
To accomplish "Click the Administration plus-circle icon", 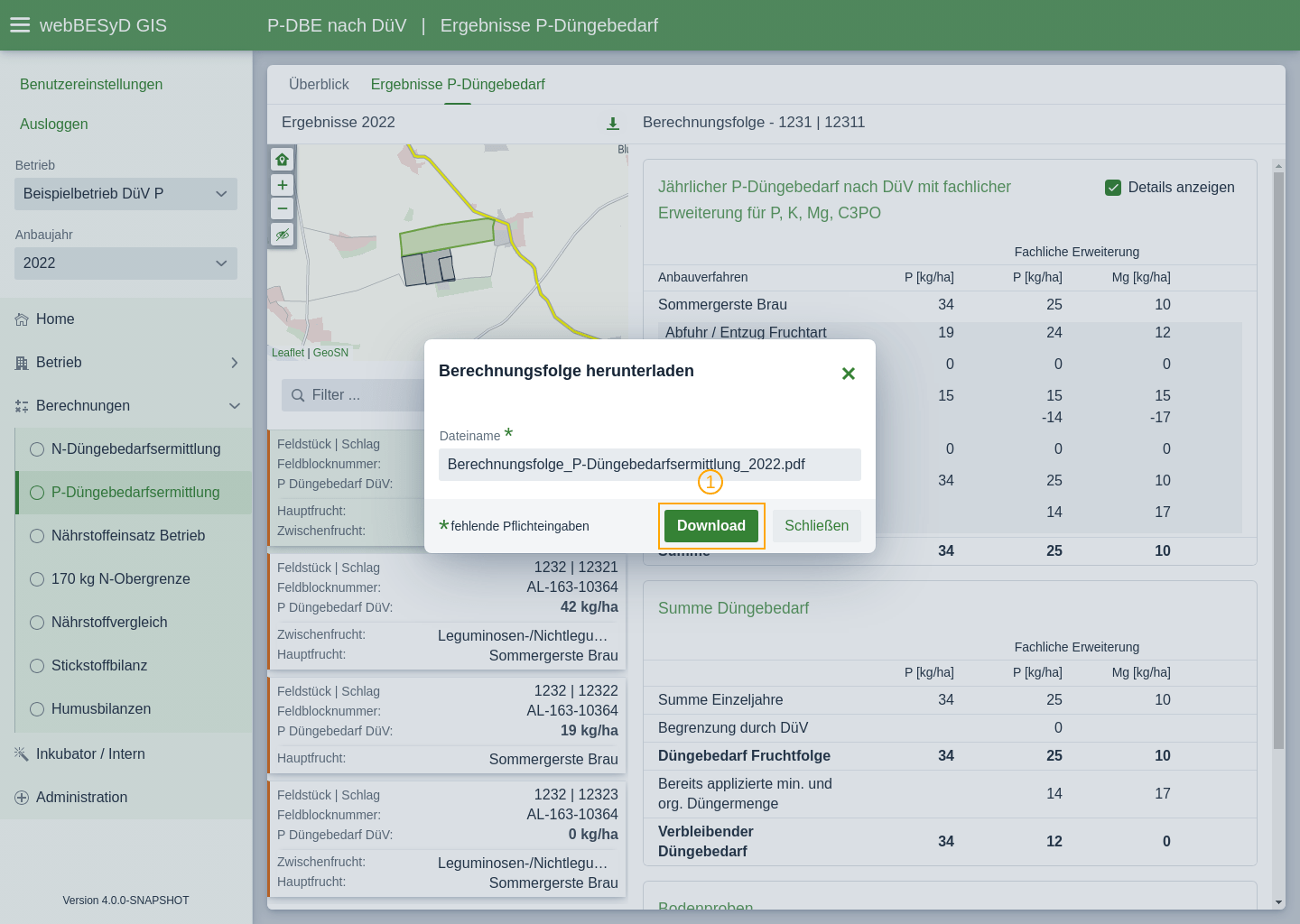I will click(22, 798).
